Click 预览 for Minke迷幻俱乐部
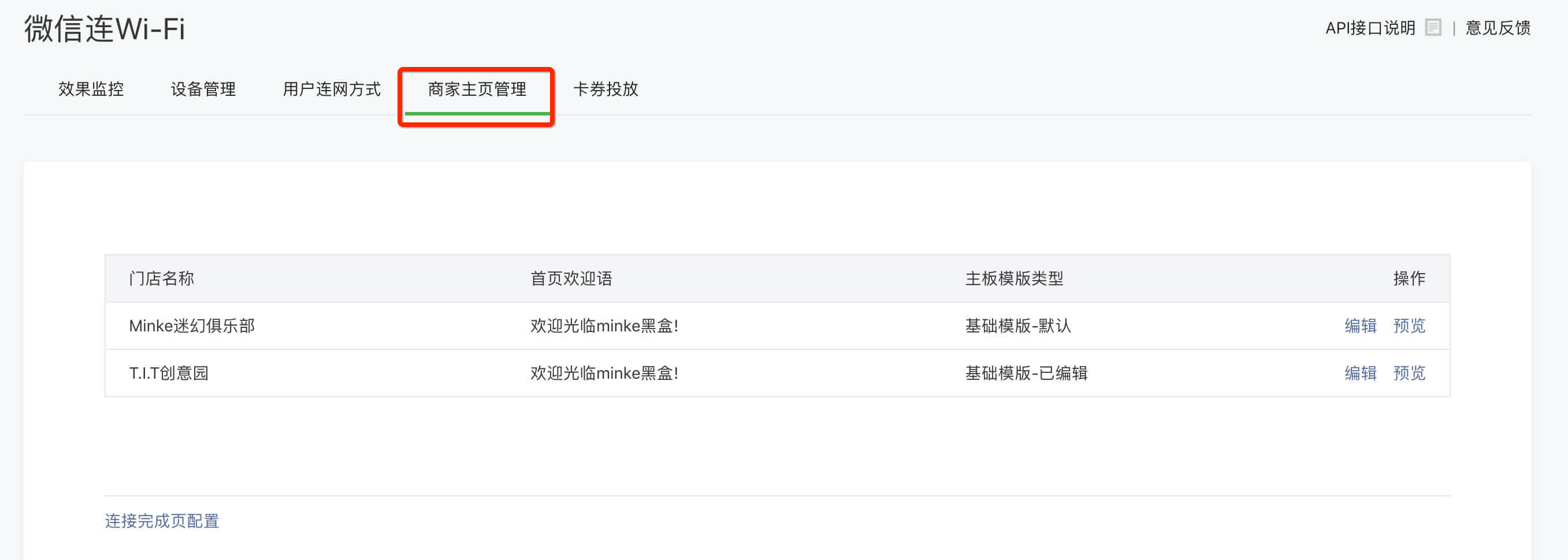The height and width of the screenshot is (560, 1568). (x=1409, y=326)
